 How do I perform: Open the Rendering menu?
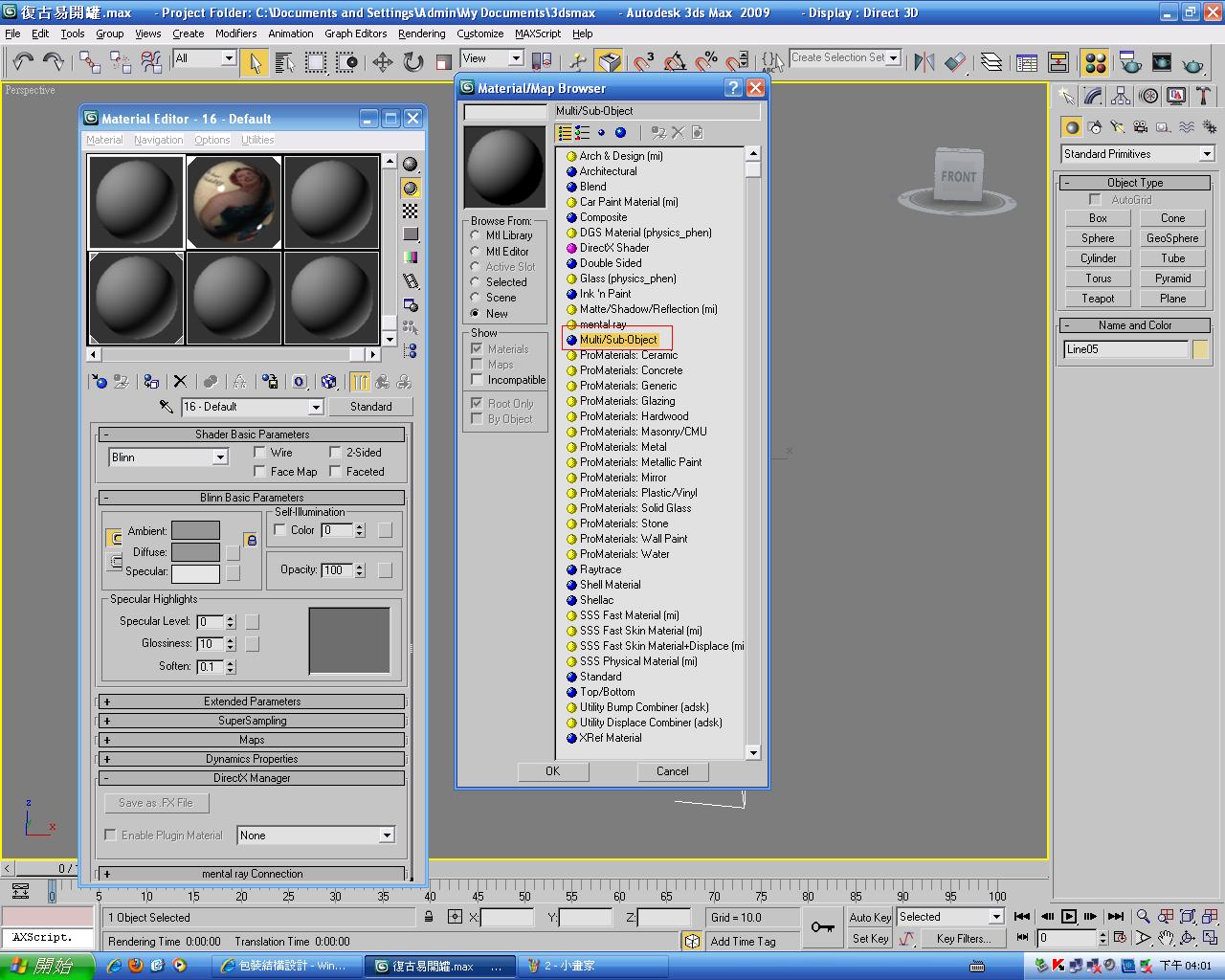(421, 33)
